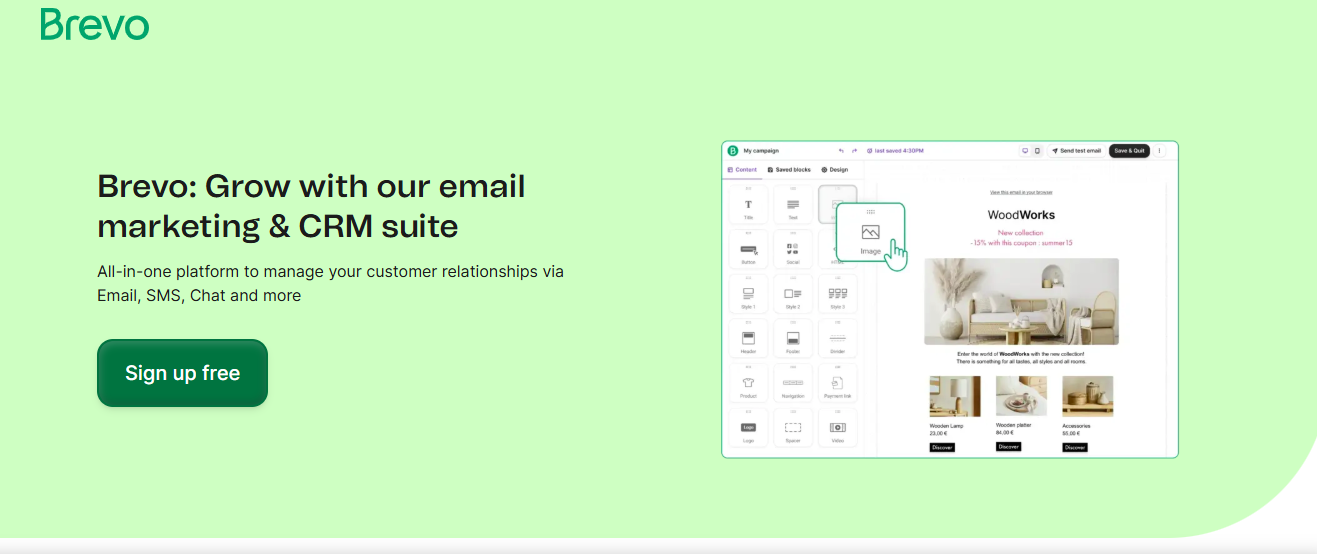Switch to mobile preview mode

pyautogui.click(x=1037, y=151)
